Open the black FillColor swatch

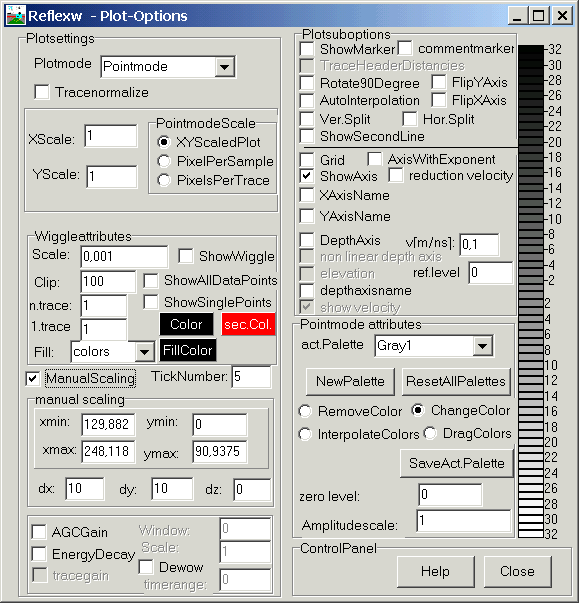point(188,350)
